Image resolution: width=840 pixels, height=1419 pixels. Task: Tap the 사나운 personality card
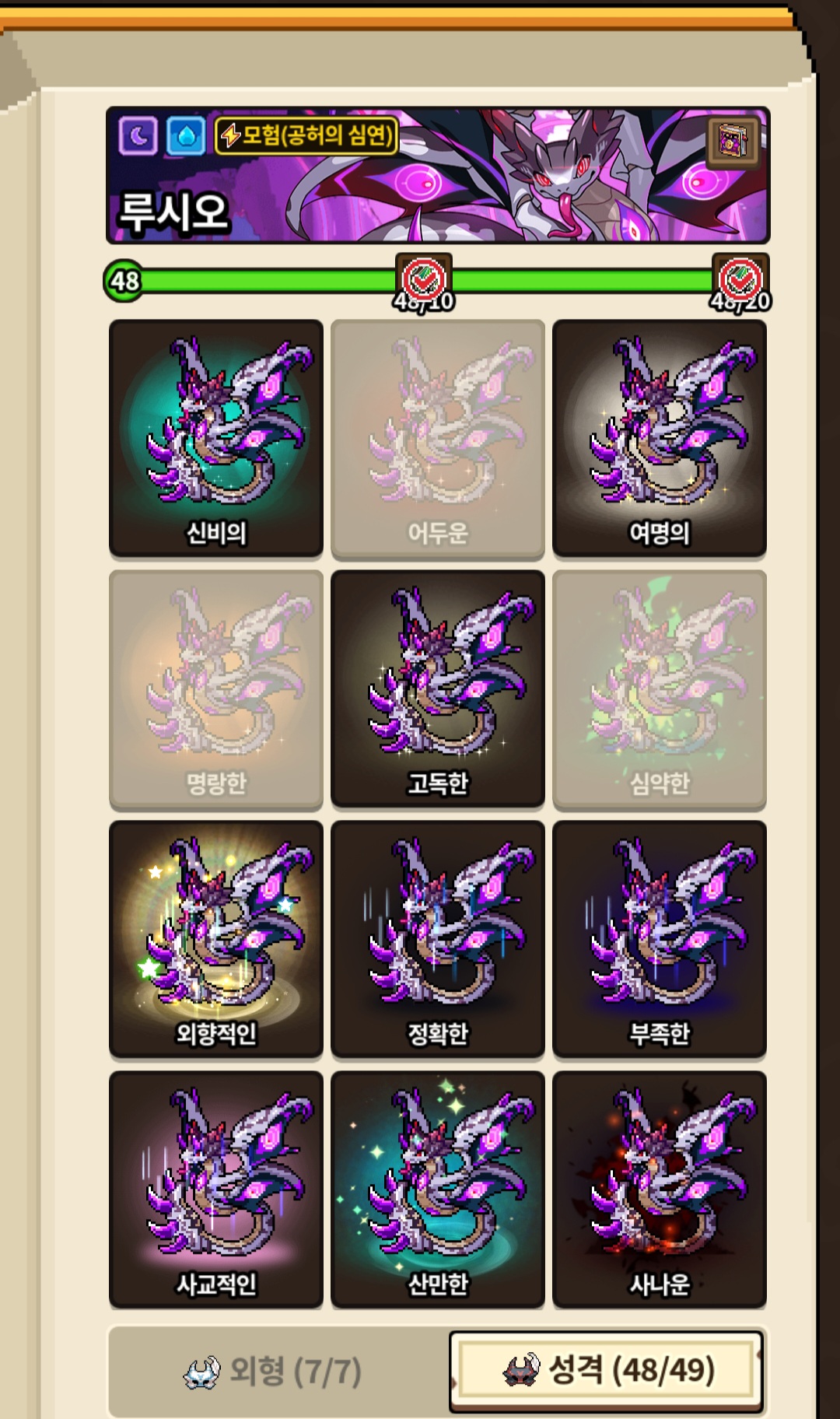tap(660, 1190)
